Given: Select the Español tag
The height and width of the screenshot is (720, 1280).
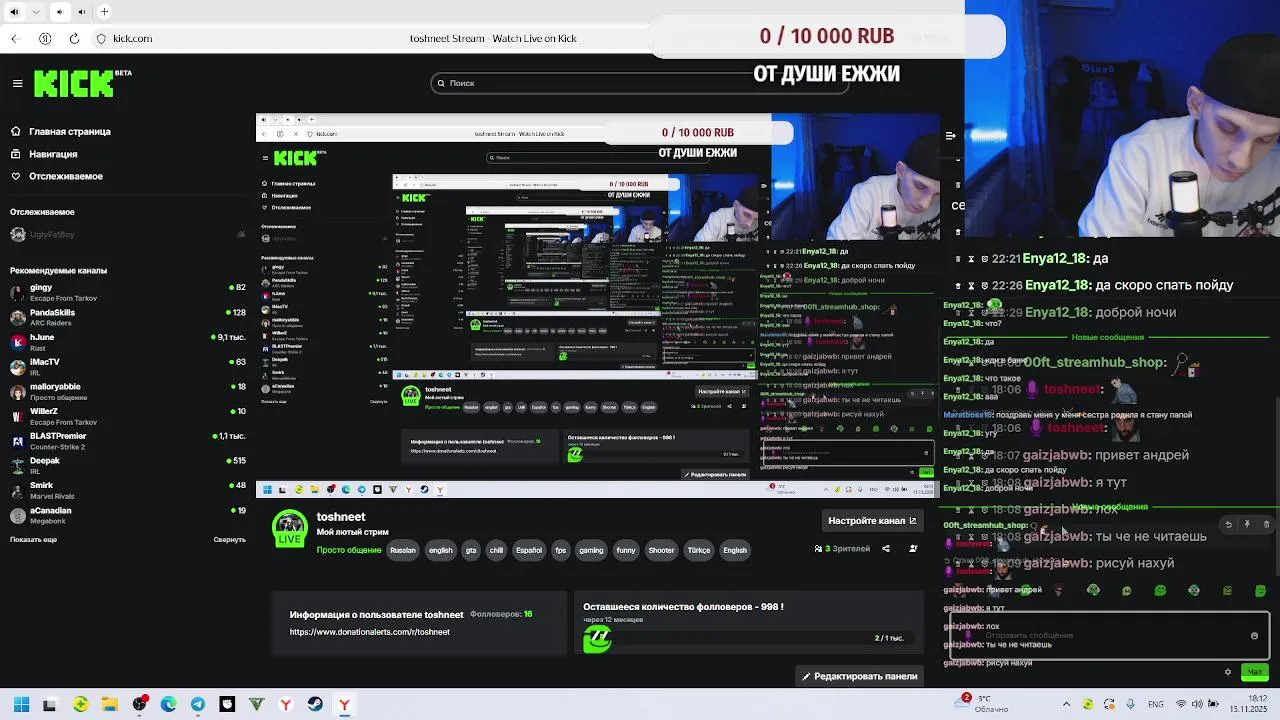Looking at the screenshot, I should pyautogui.click(x=529, y=550).
